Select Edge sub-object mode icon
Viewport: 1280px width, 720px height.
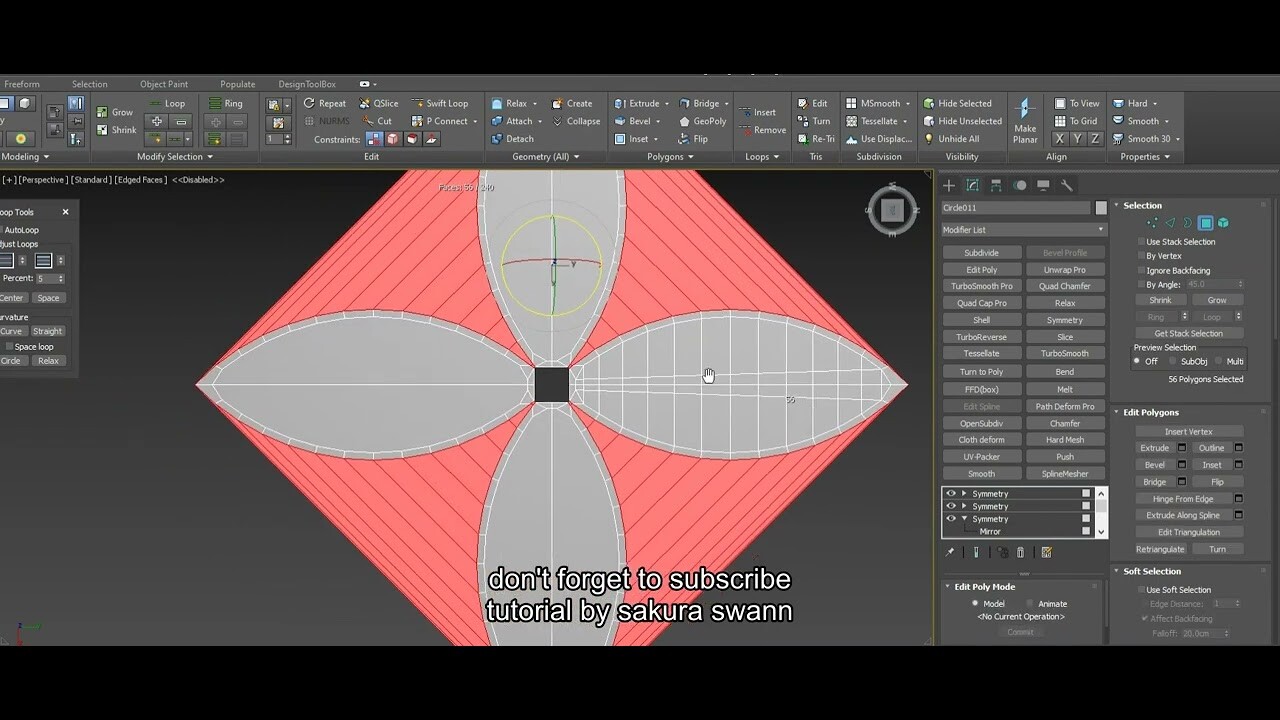[1170, 222]
